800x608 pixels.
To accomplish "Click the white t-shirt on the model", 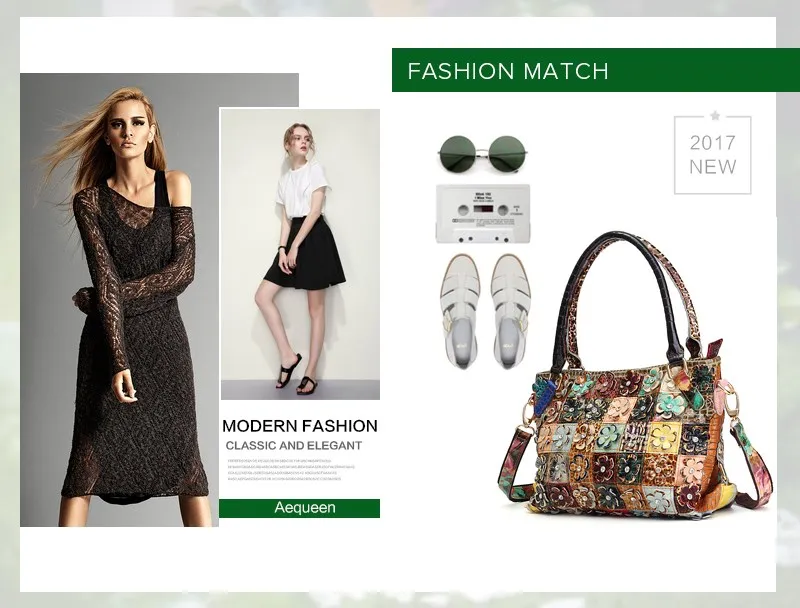I will (x=303, y=190).
